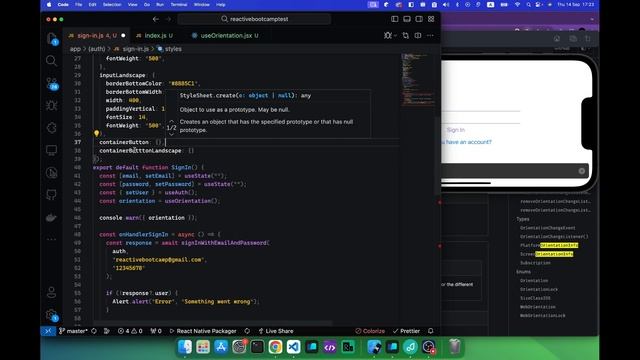The width and height of the screenshot is (640, 360).
Task: Toggle Colorize in status bar
Action: [x=370, y=331]
